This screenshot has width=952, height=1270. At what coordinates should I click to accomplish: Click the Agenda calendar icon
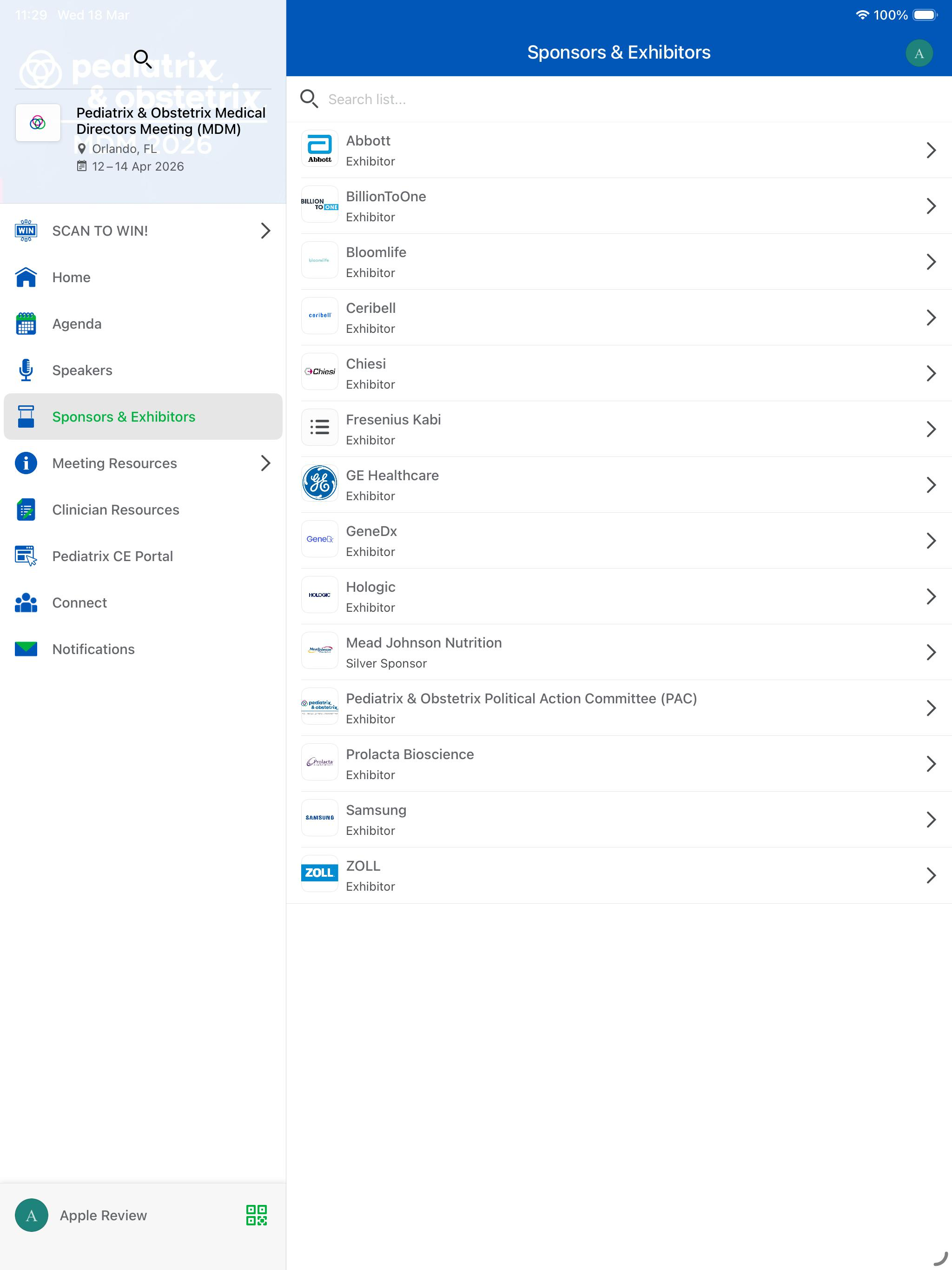click(26, 324)
